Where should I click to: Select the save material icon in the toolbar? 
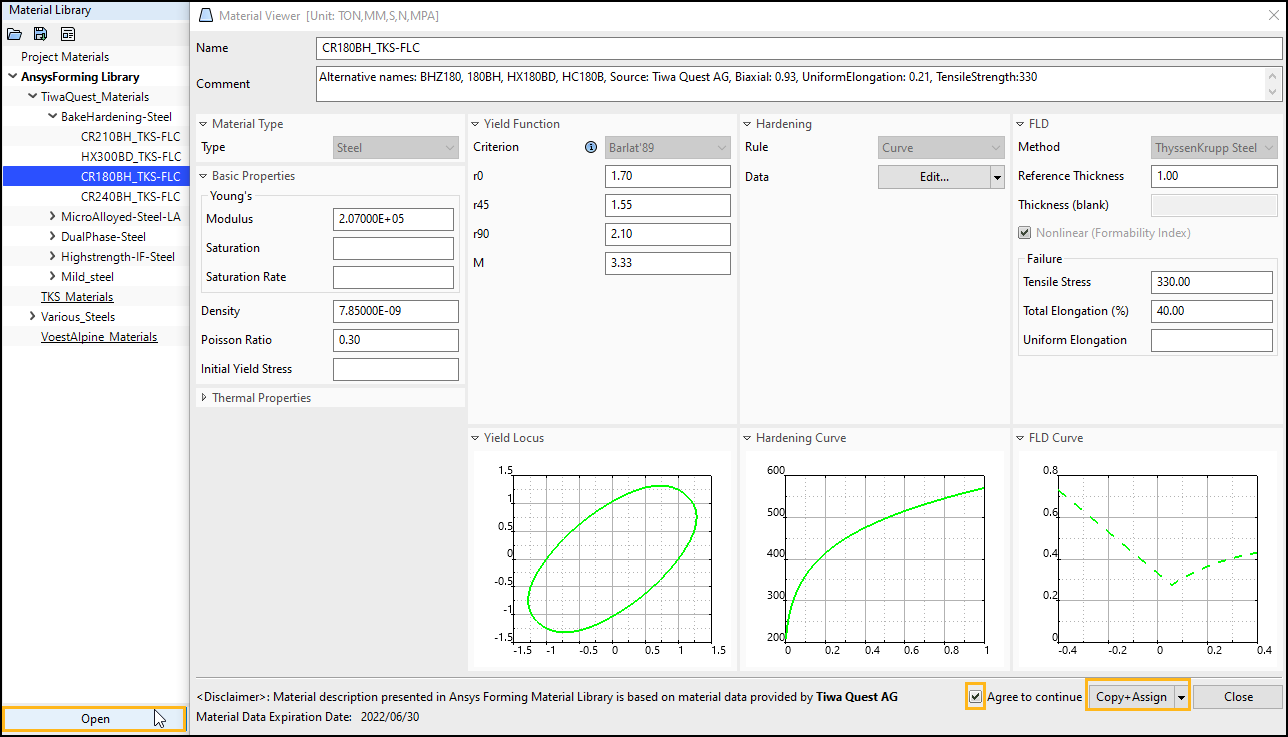[x=40, y=33]
